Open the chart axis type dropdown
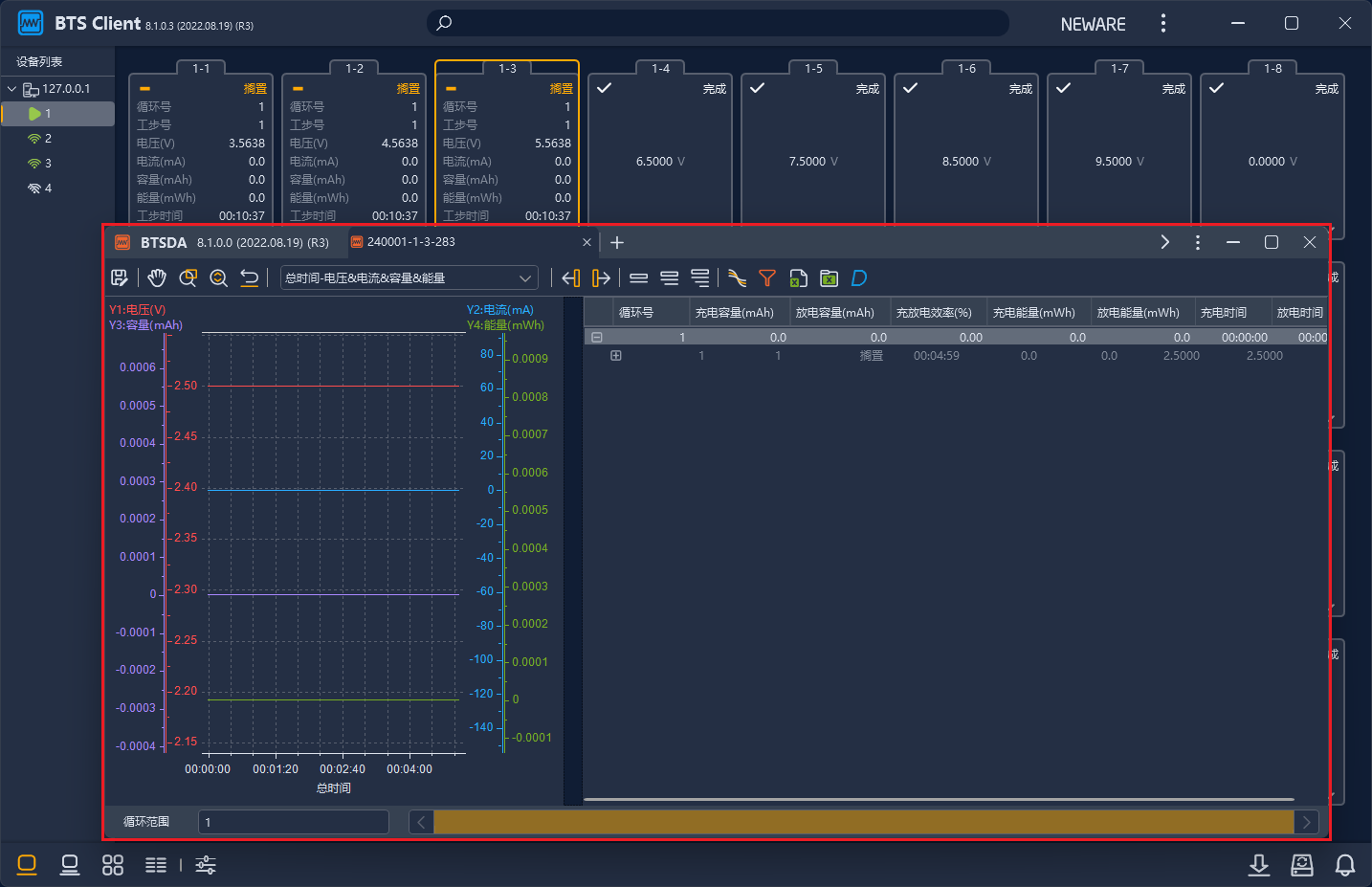 (x=409, y=278)
